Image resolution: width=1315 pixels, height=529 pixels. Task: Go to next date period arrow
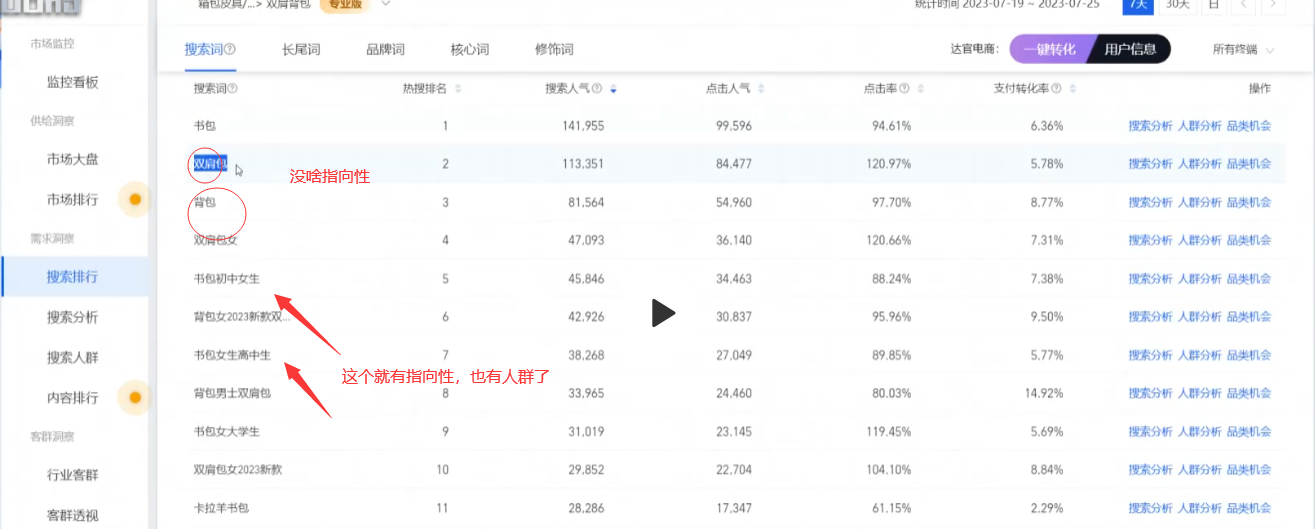pos(1272,5)
